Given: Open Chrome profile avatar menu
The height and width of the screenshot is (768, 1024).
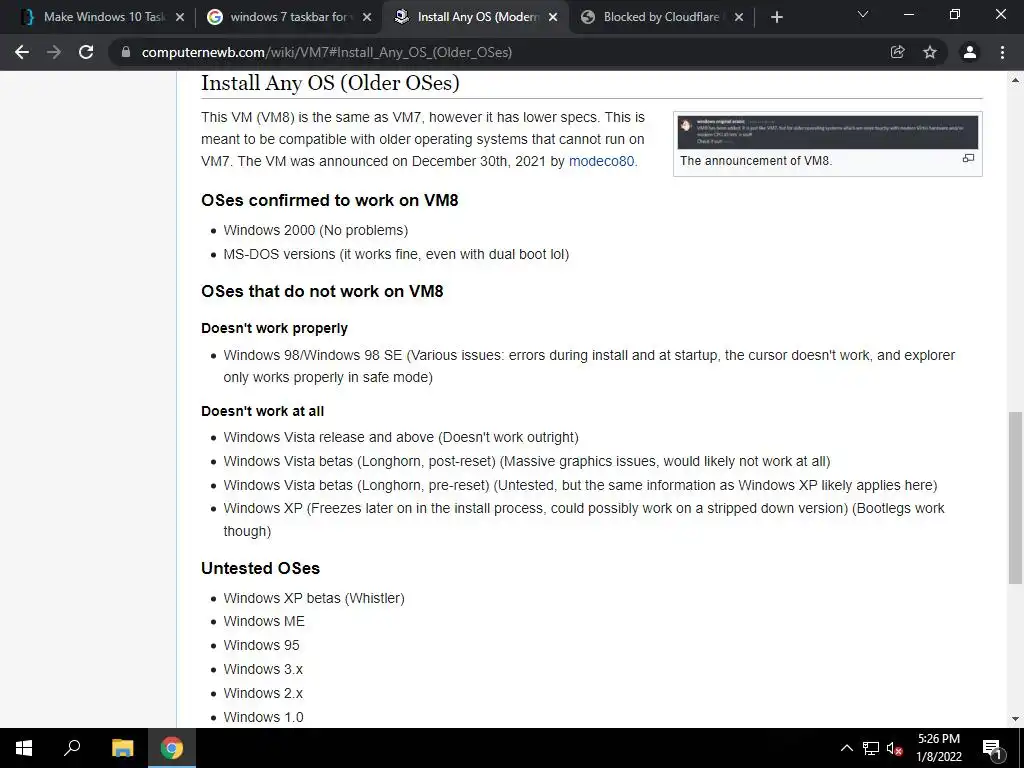Looking at the screenshot, I should [x=970, y=52].
